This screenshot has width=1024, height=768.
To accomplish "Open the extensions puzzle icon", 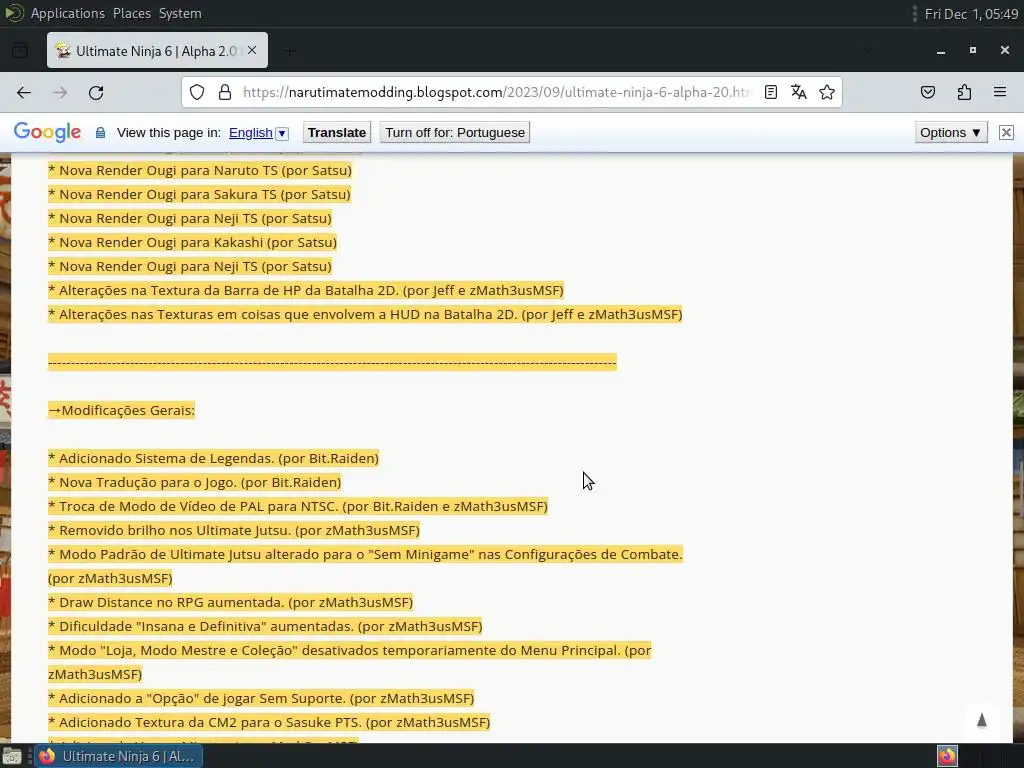I will 964,92.
